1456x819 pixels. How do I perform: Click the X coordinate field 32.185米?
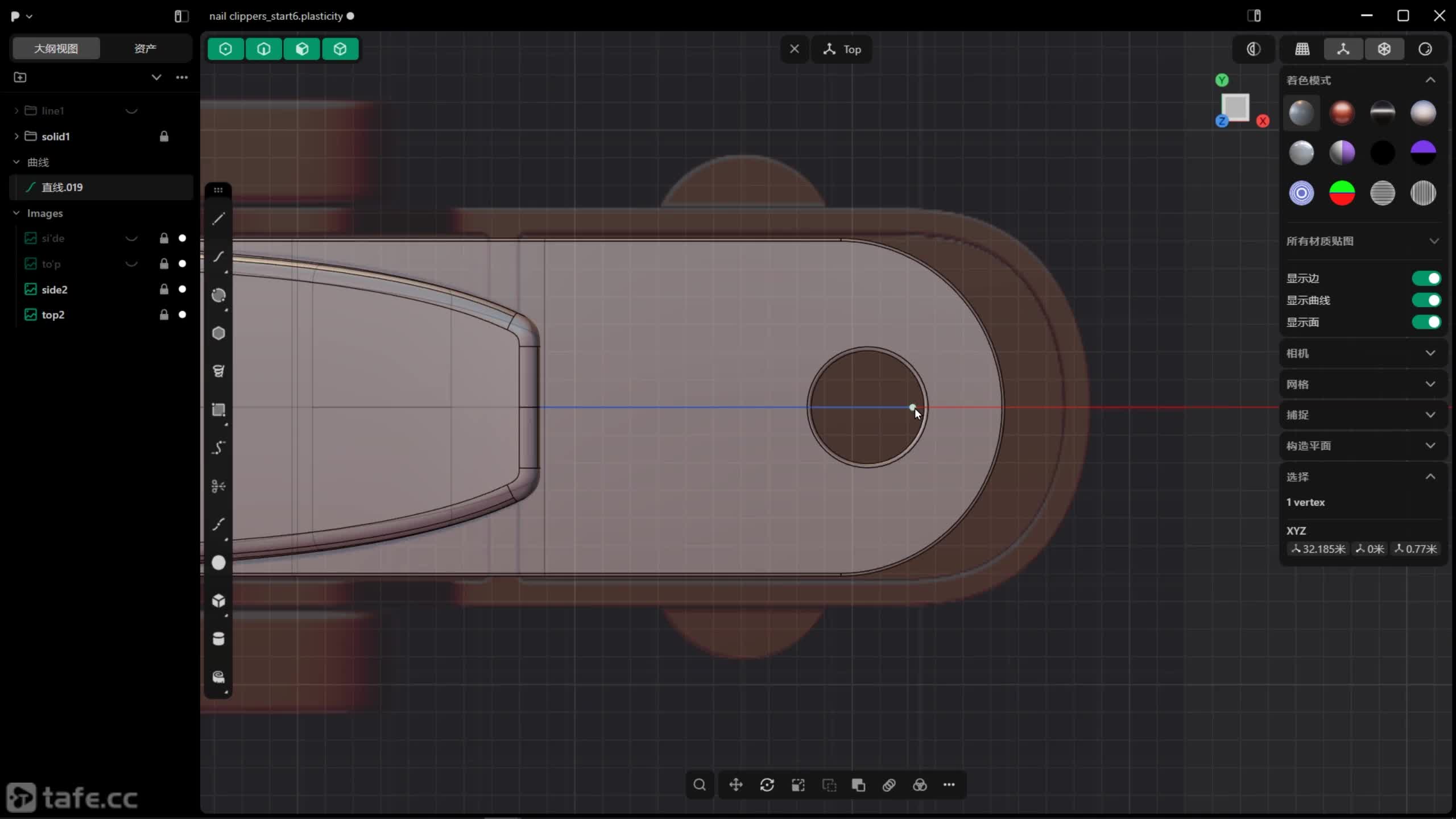click(x=1318, y=549)
